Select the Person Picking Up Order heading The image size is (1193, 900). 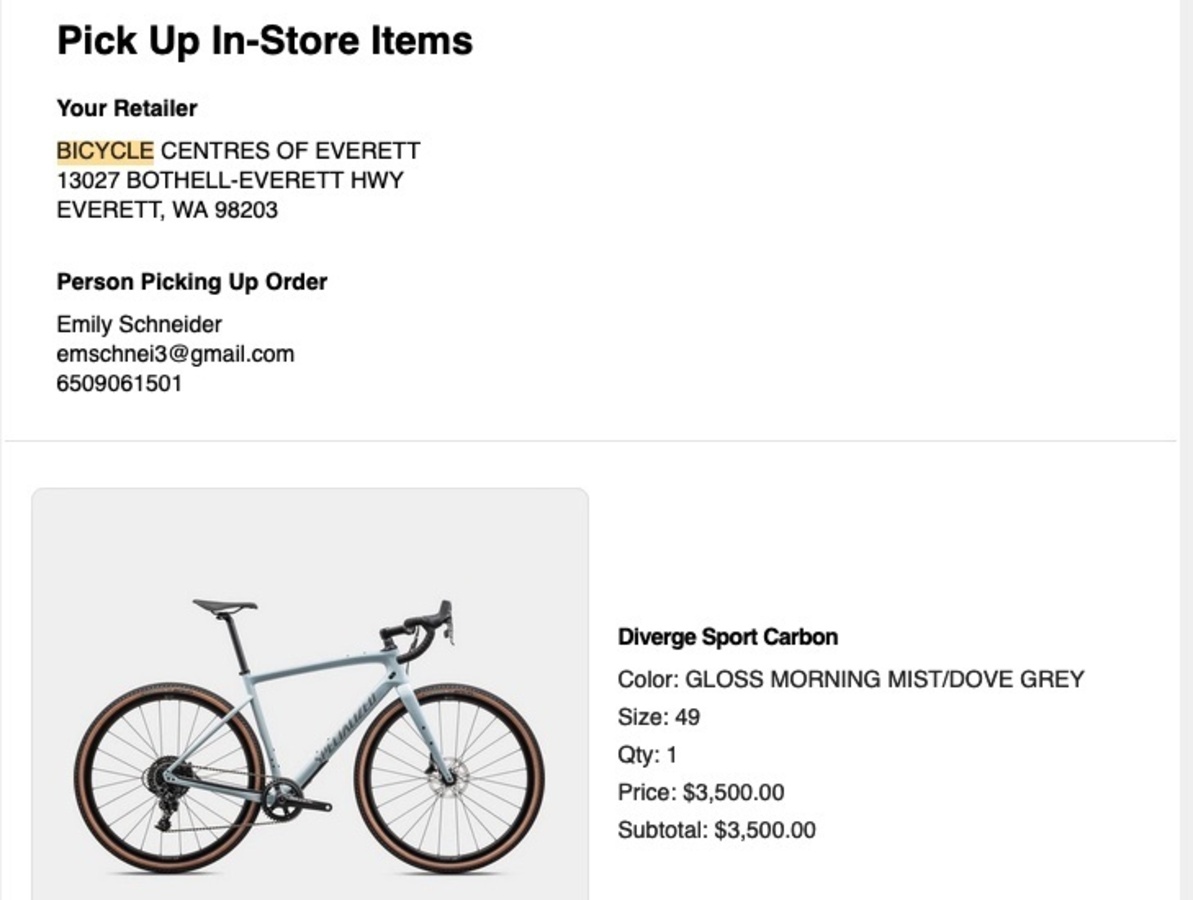(x=192, y=282)
